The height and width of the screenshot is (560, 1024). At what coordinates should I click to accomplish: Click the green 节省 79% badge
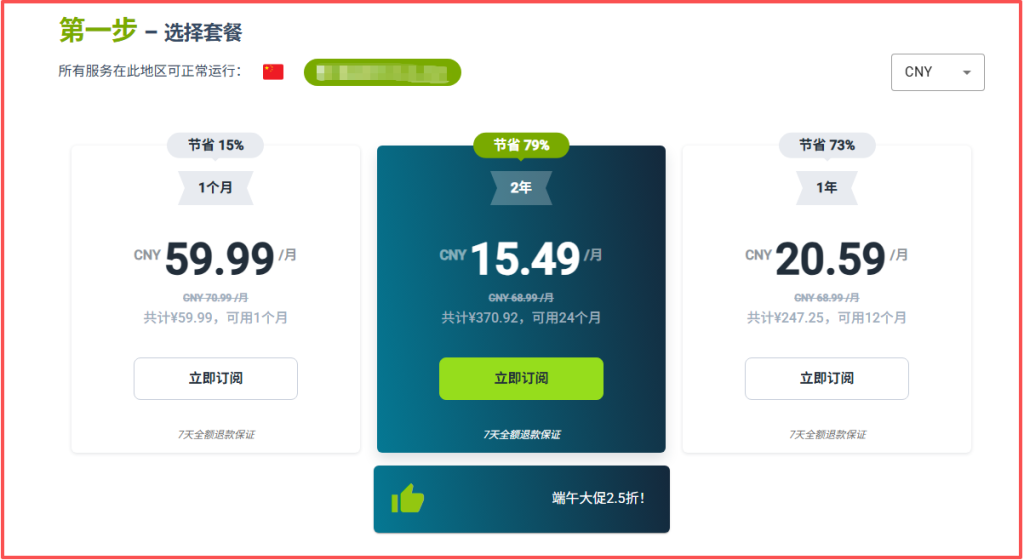521,146
